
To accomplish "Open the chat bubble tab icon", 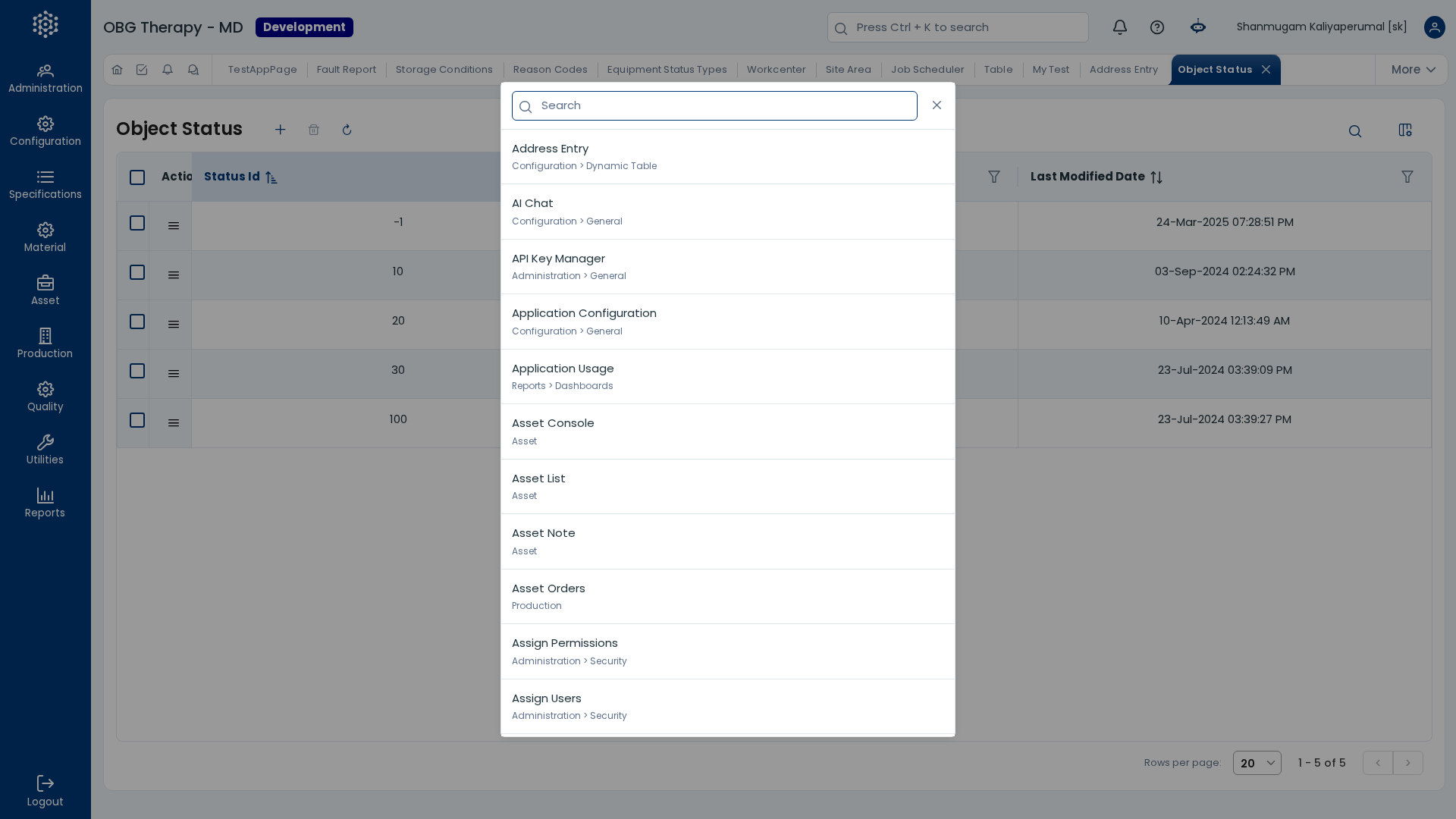I will tap(193, 70).
